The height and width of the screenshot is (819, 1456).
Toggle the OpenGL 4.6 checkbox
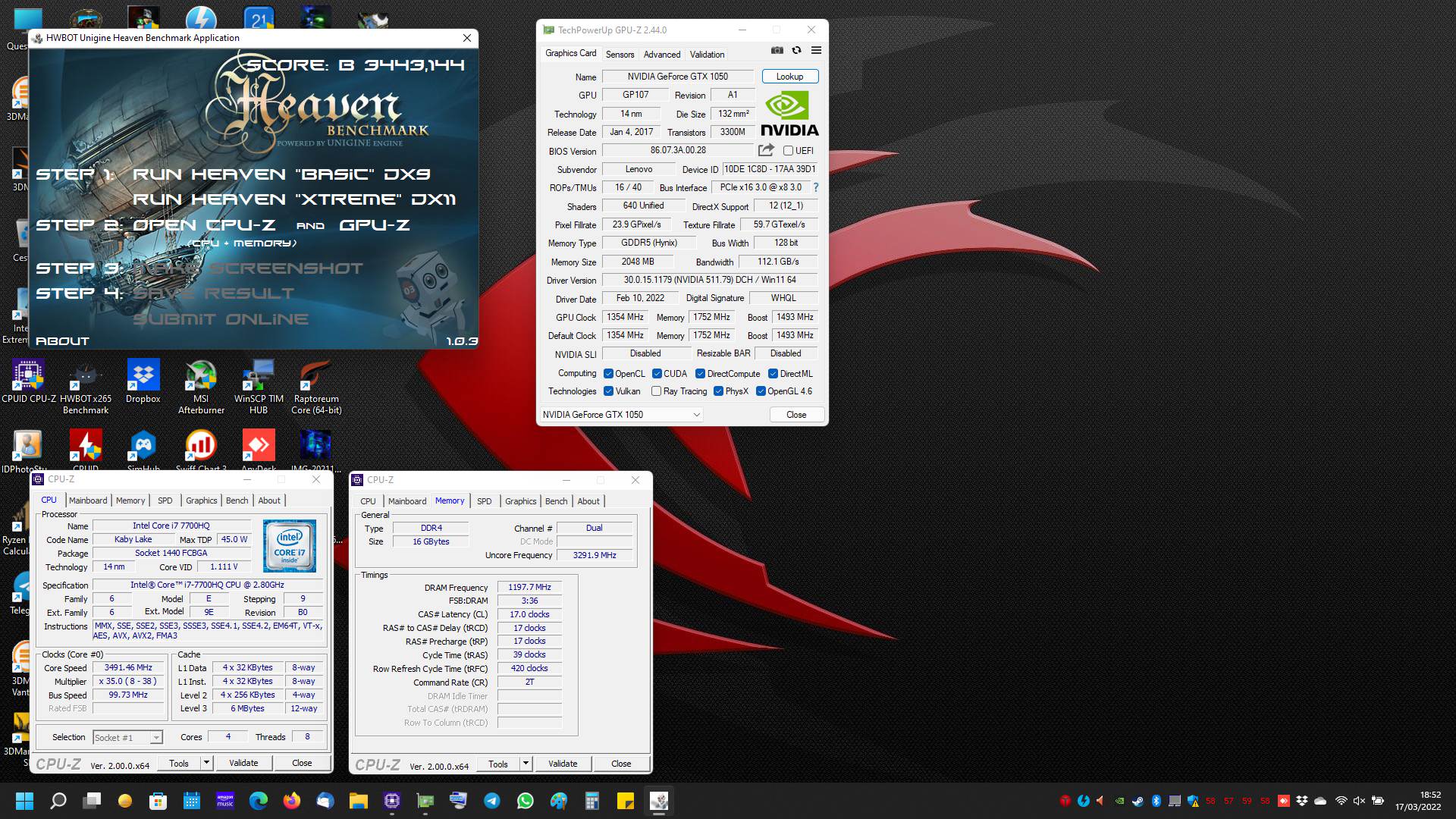pos(761,391)
